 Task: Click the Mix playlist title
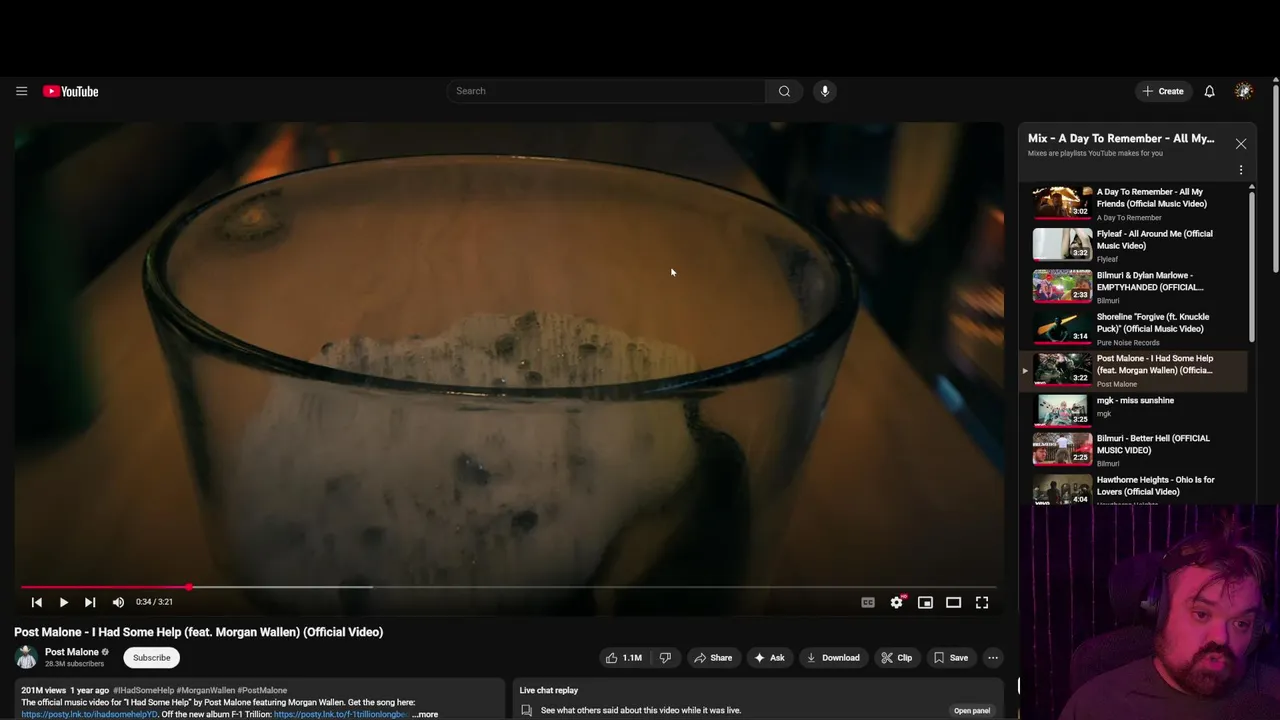point(1121,138)
